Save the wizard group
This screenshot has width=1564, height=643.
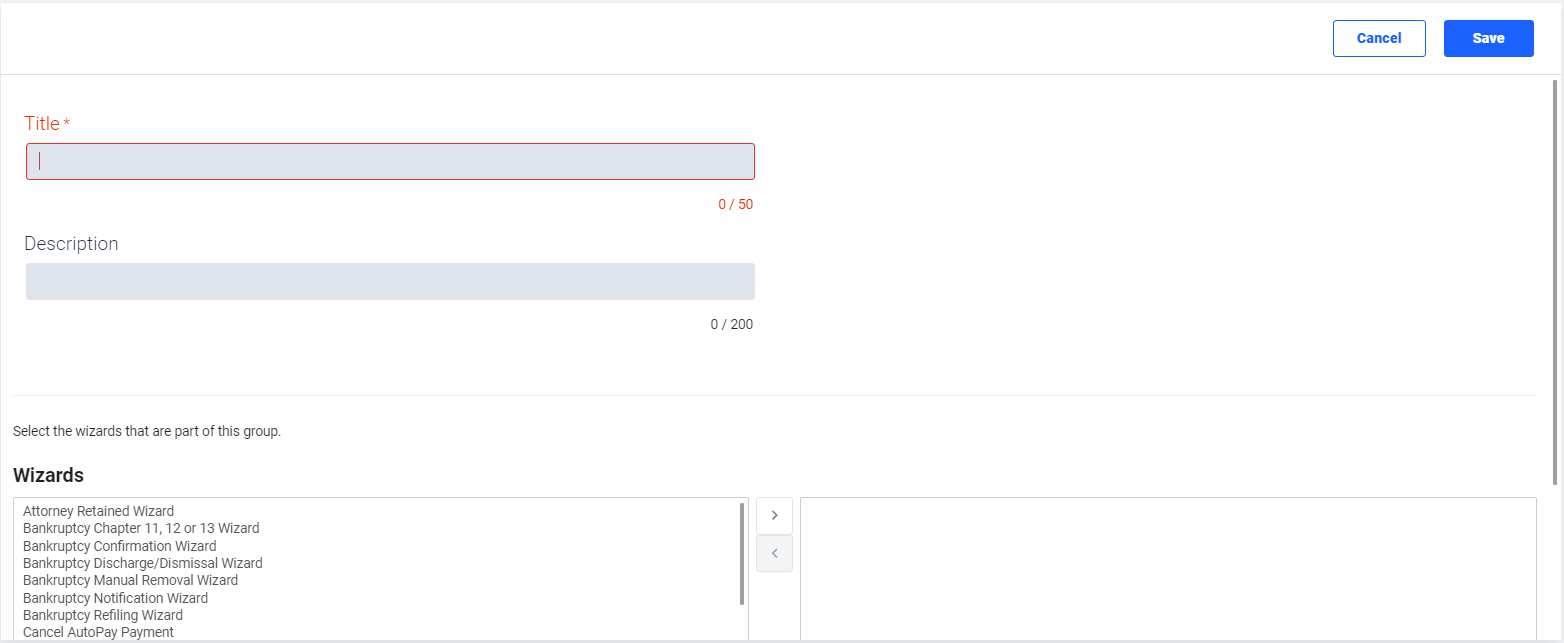[1488, 38]
